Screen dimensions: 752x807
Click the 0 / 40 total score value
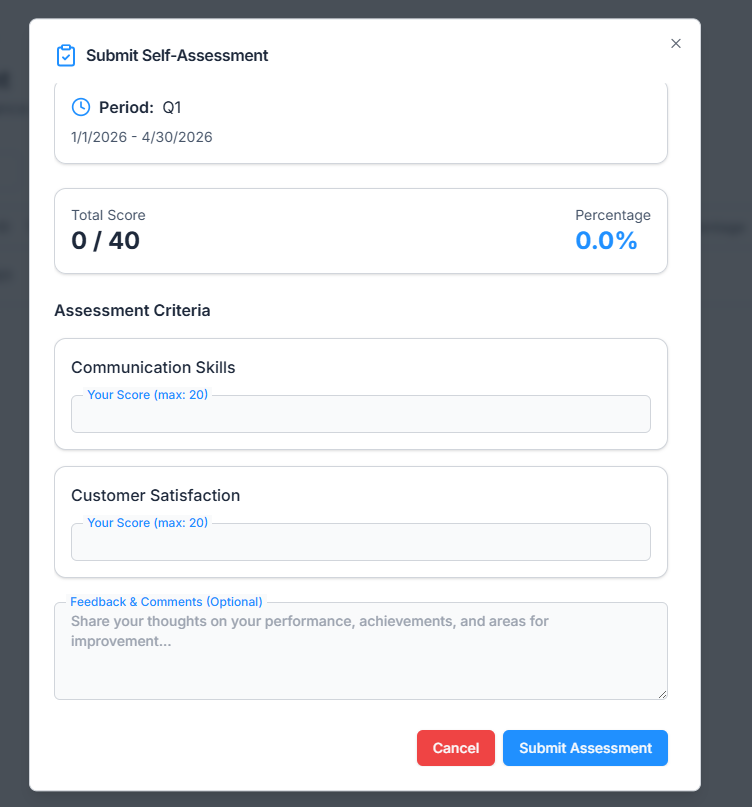click(x=106, y=241)
